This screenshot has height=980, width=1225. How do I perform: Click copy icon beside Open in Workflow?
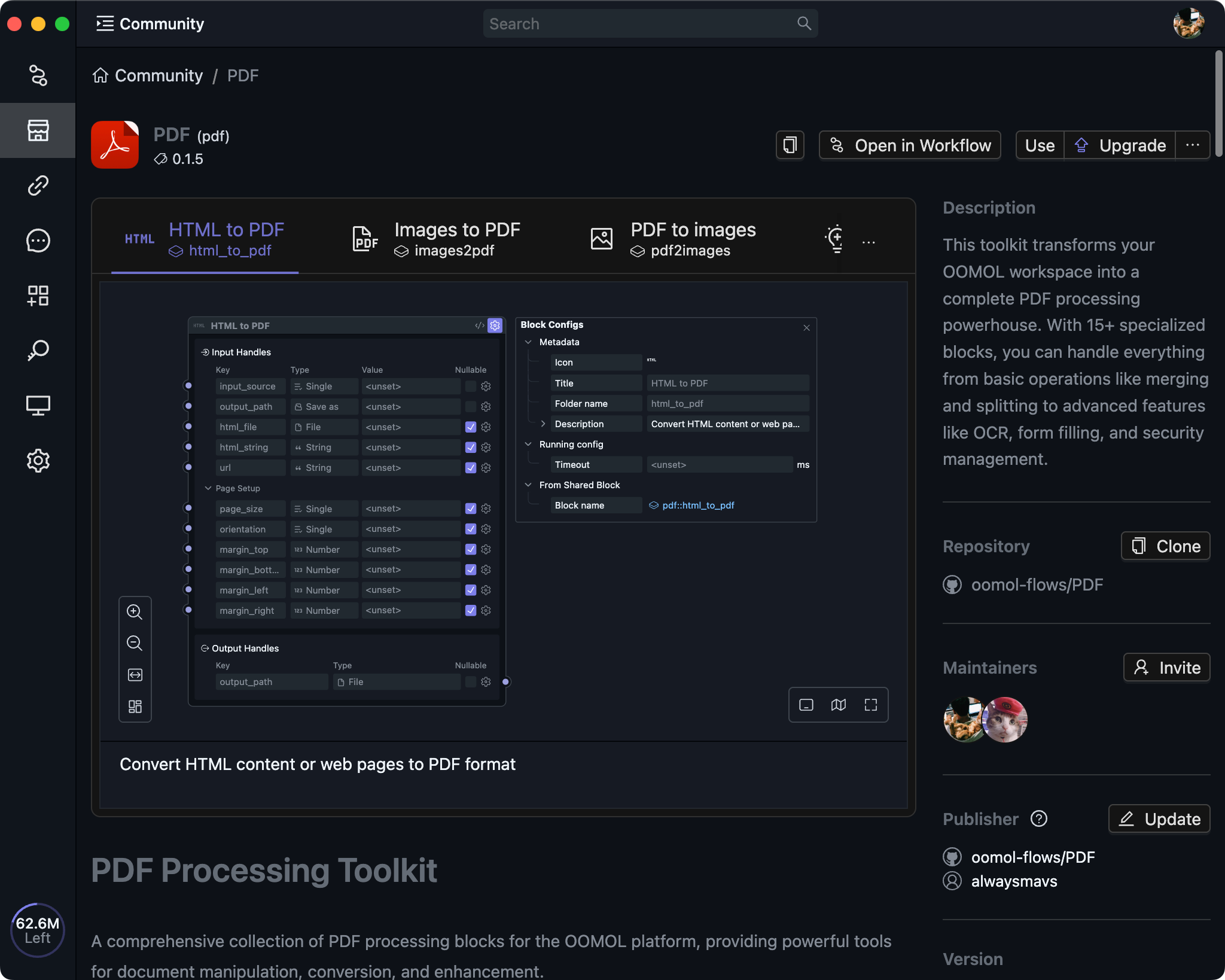coord(790,145)
